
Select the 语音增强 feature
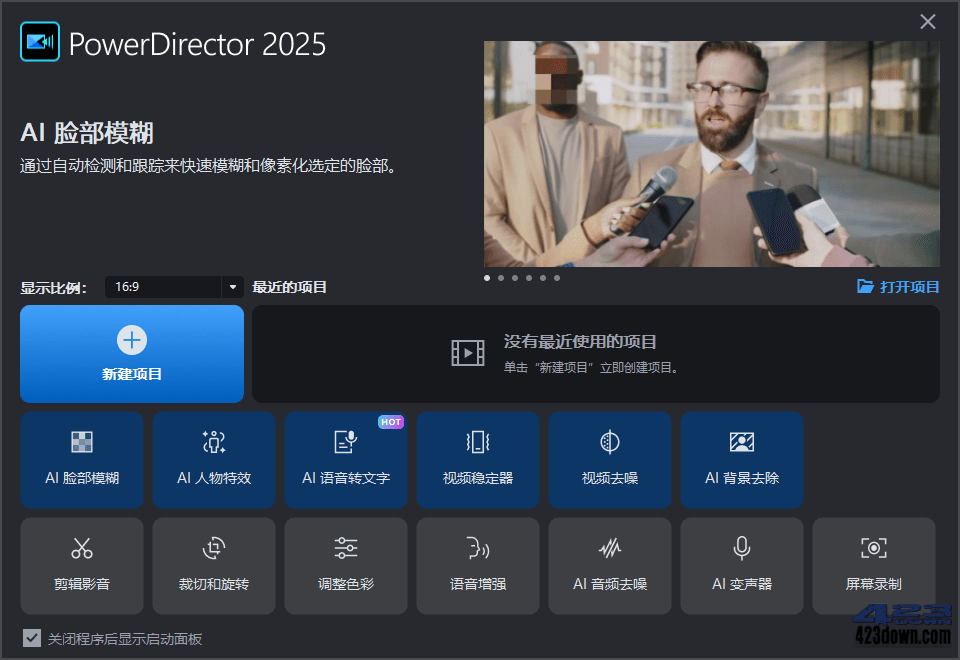click(478, 566)
